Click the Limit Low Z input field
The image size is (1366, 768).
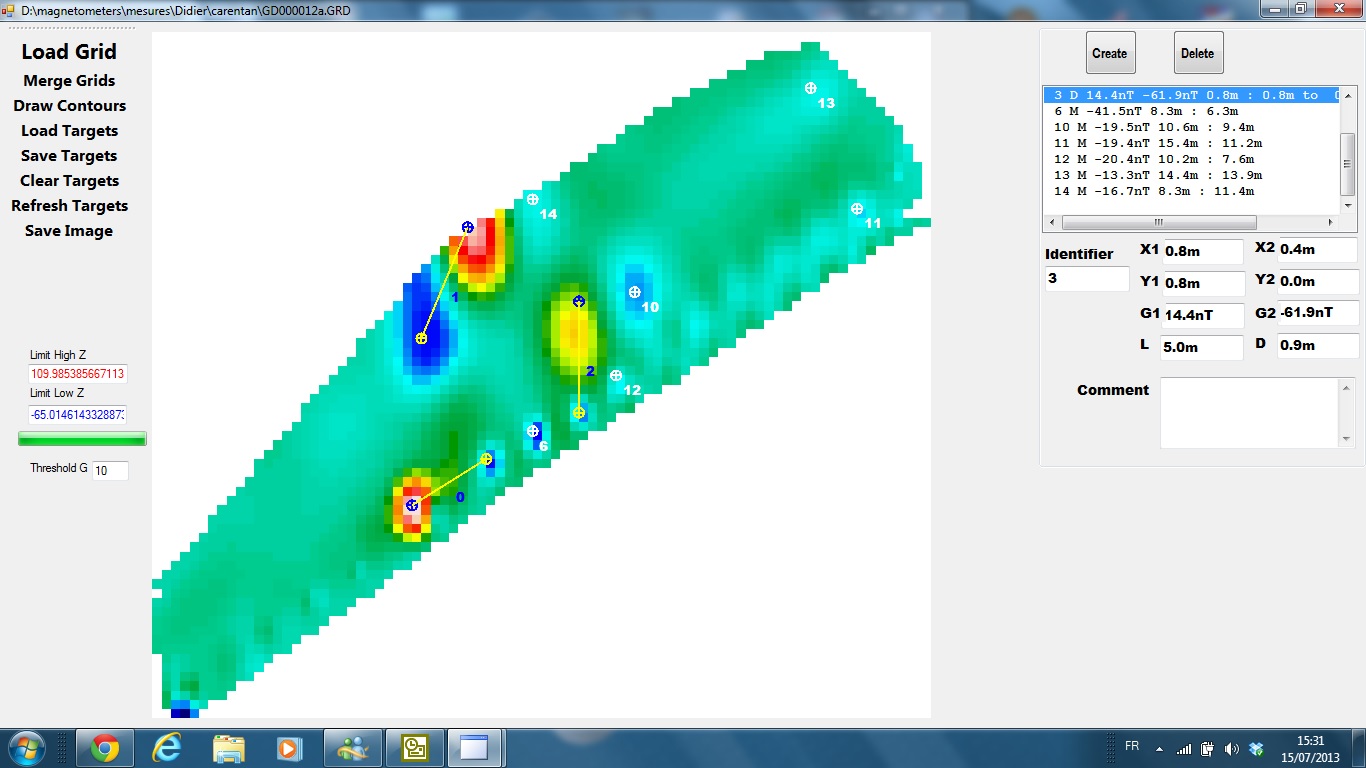pyautogui.click(x=78, y=413)
